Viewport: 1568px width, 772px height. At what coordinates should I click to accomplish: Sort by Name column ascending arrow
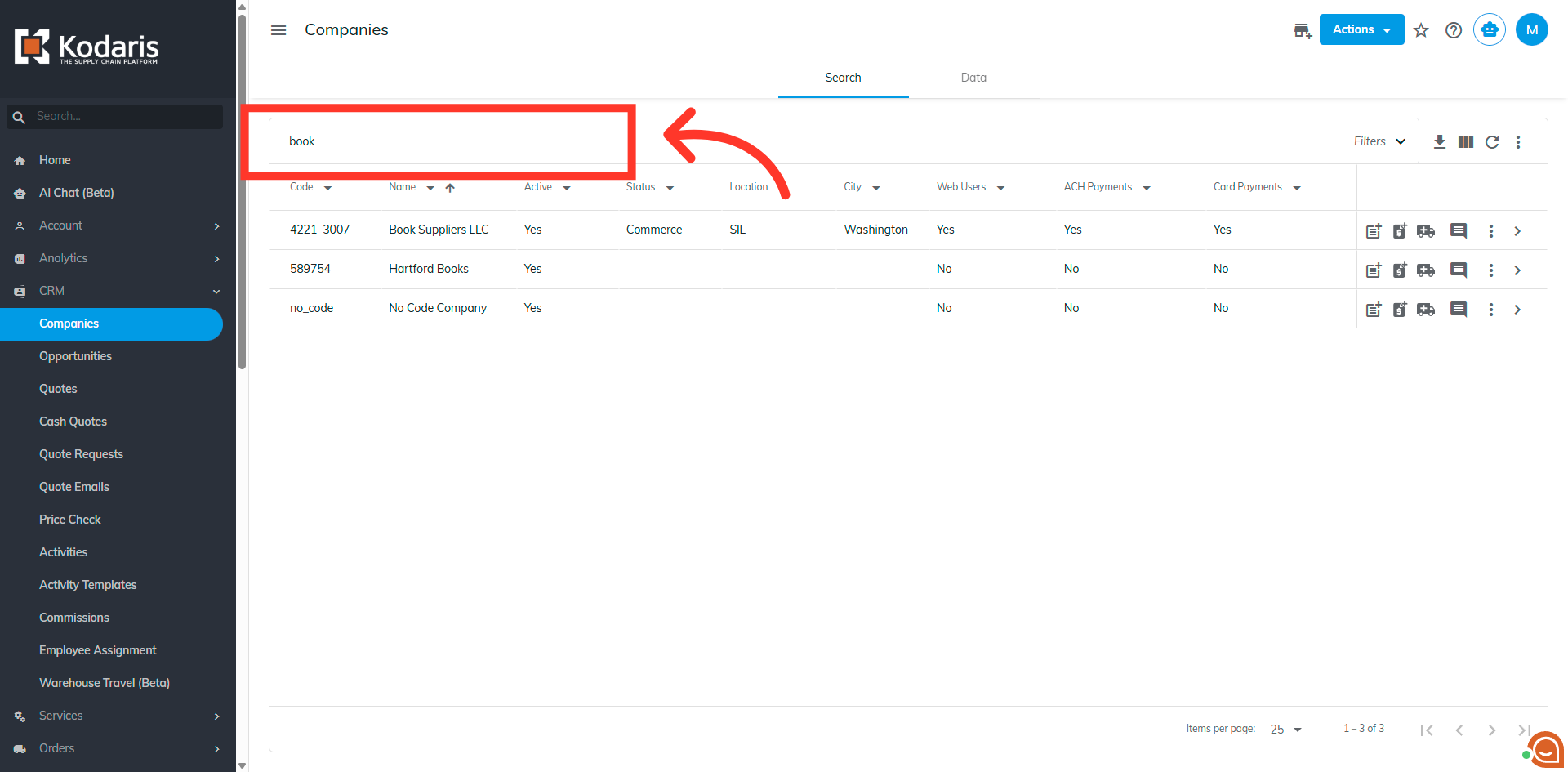click(450, 188)
